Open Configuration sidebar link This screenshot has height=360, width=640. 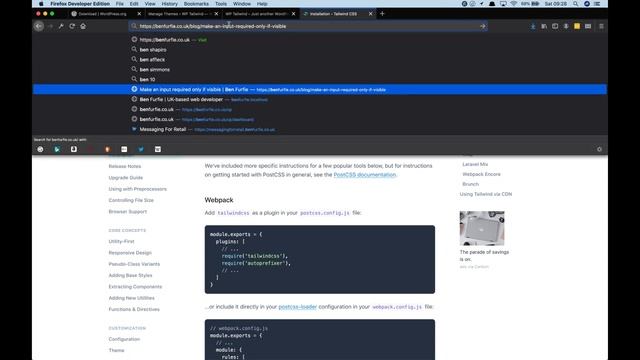124,339
